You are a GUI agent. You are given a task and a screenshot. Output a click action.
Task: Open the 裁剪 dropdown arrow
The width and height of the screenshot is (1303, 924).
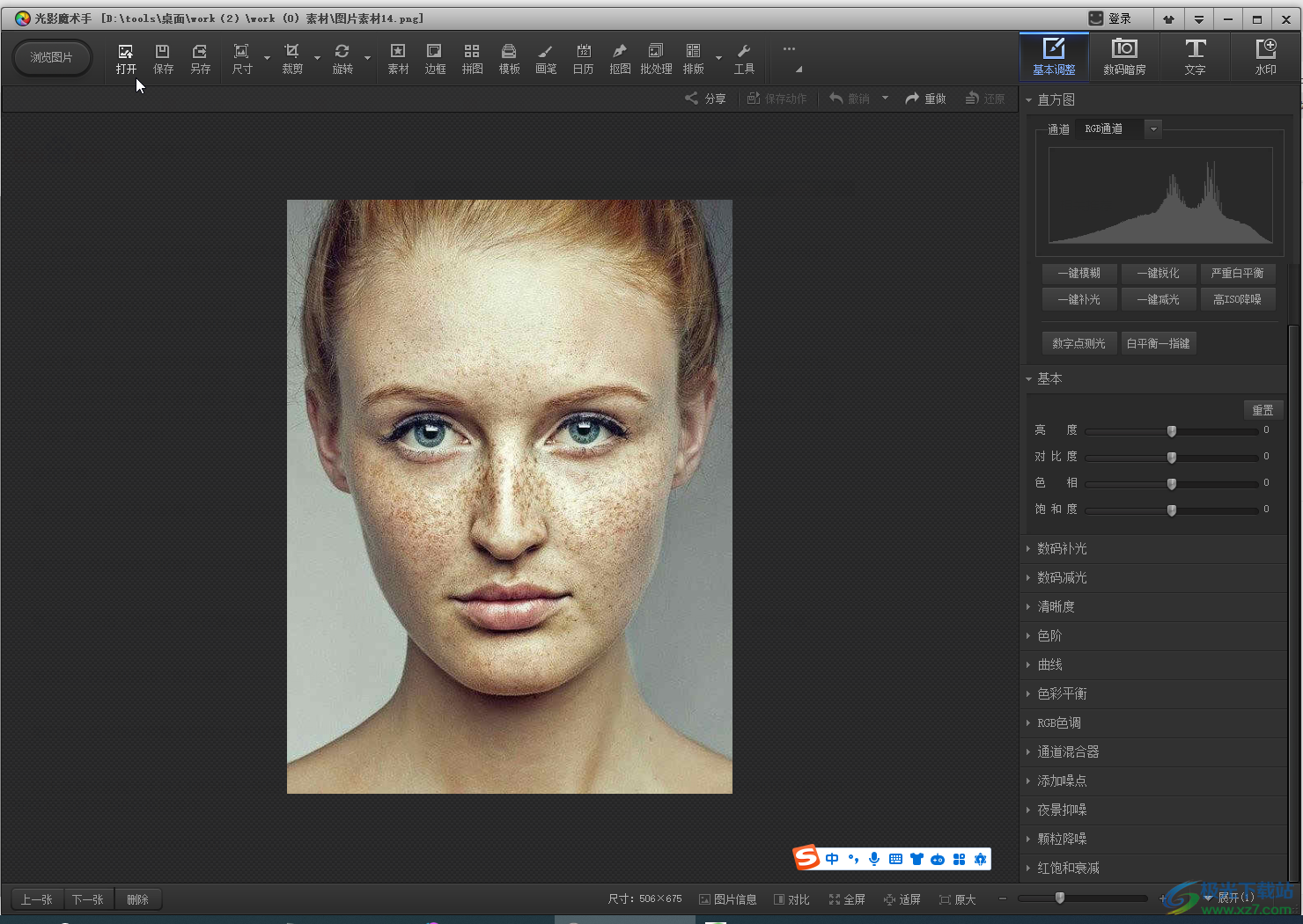(x=317, y=59)
